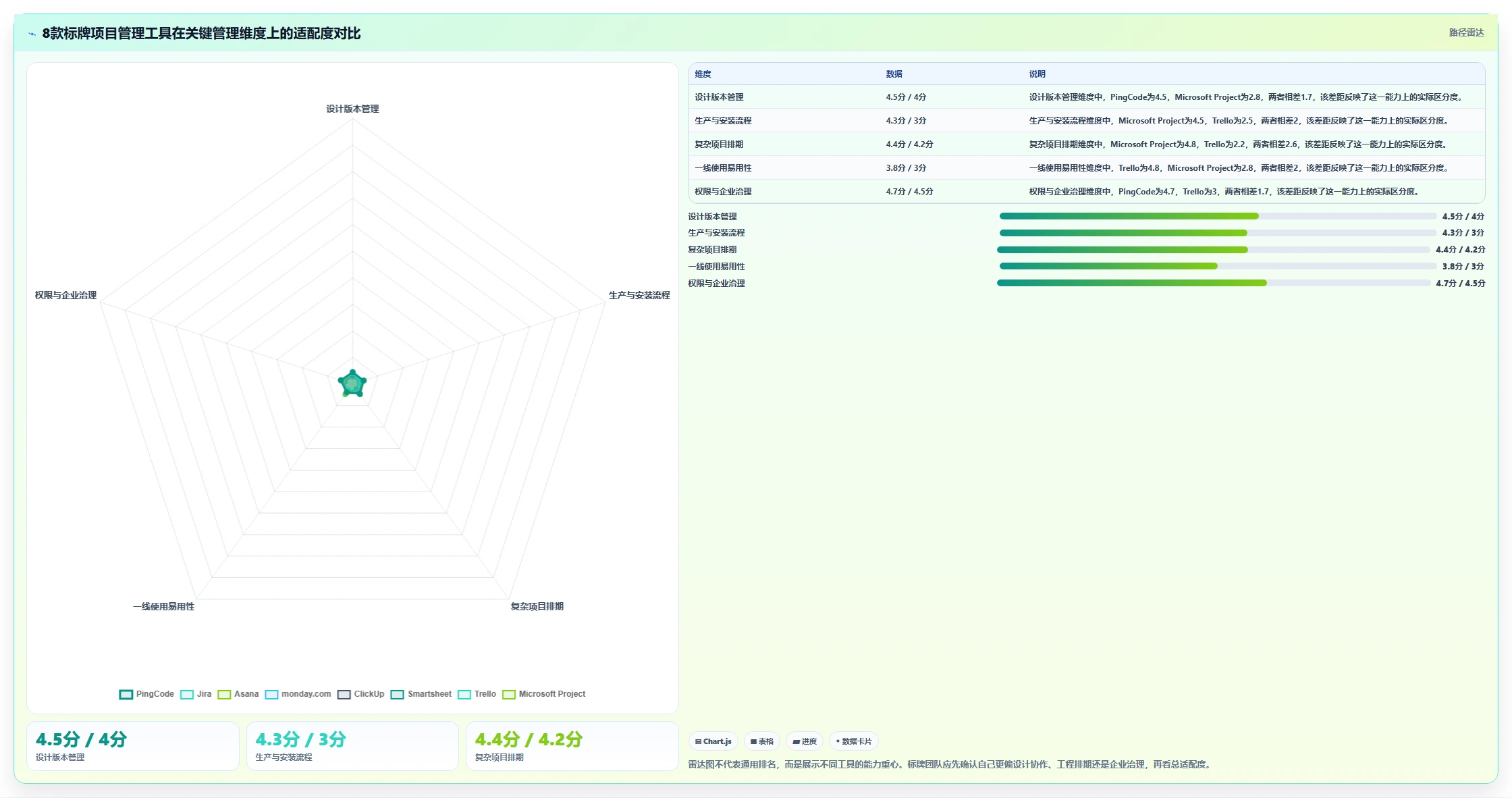Click radar axis label 生产与安装流程
The width and height of the screenshot is (1512, 798).
639,295
